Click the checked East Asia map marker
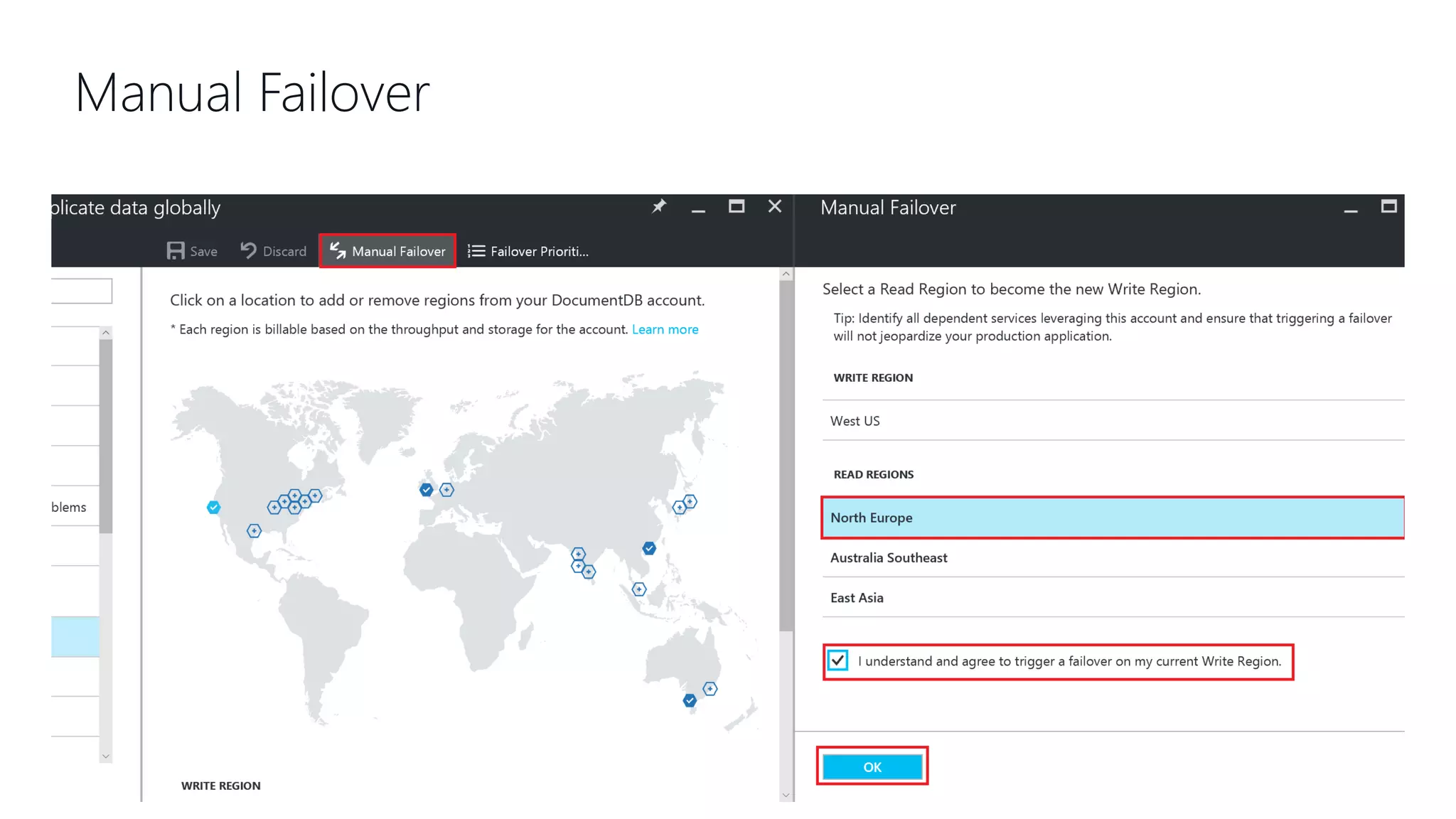 tap(649, 548)
